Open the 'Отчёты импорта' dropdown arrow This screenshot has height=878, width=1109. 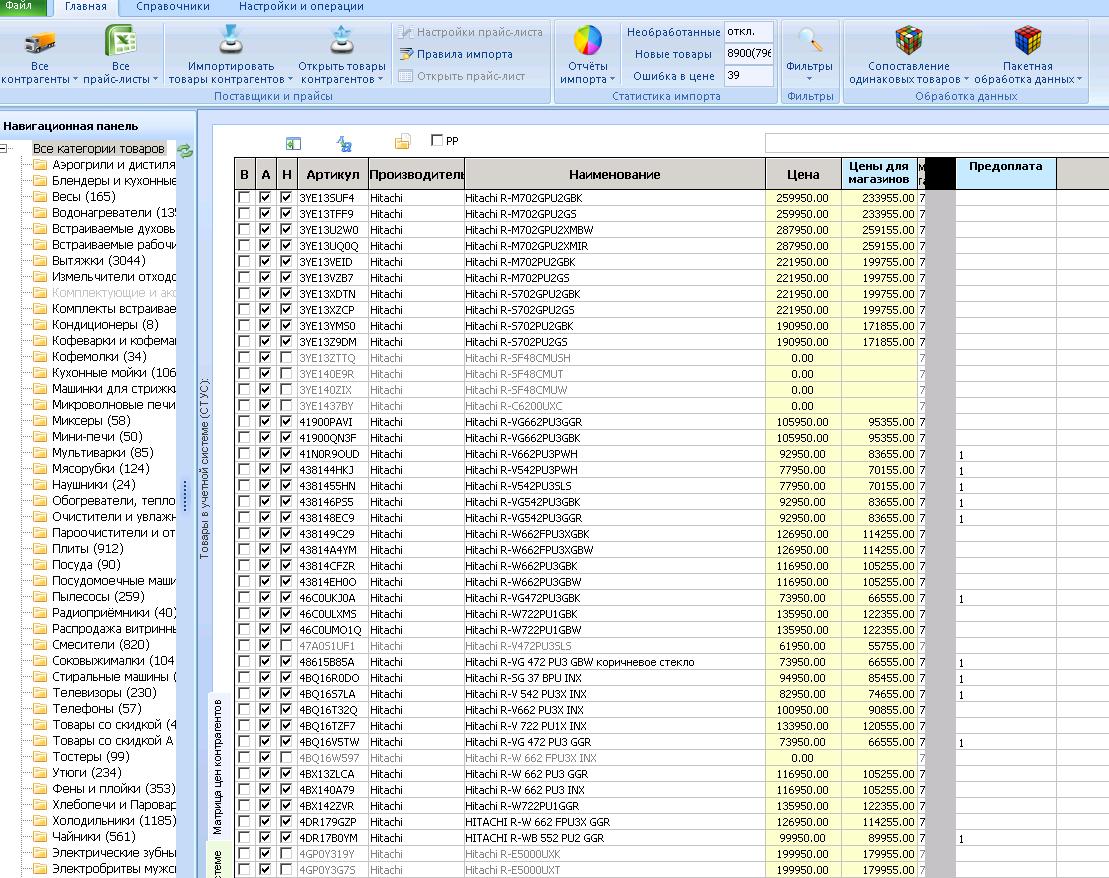tap(612, 80)
